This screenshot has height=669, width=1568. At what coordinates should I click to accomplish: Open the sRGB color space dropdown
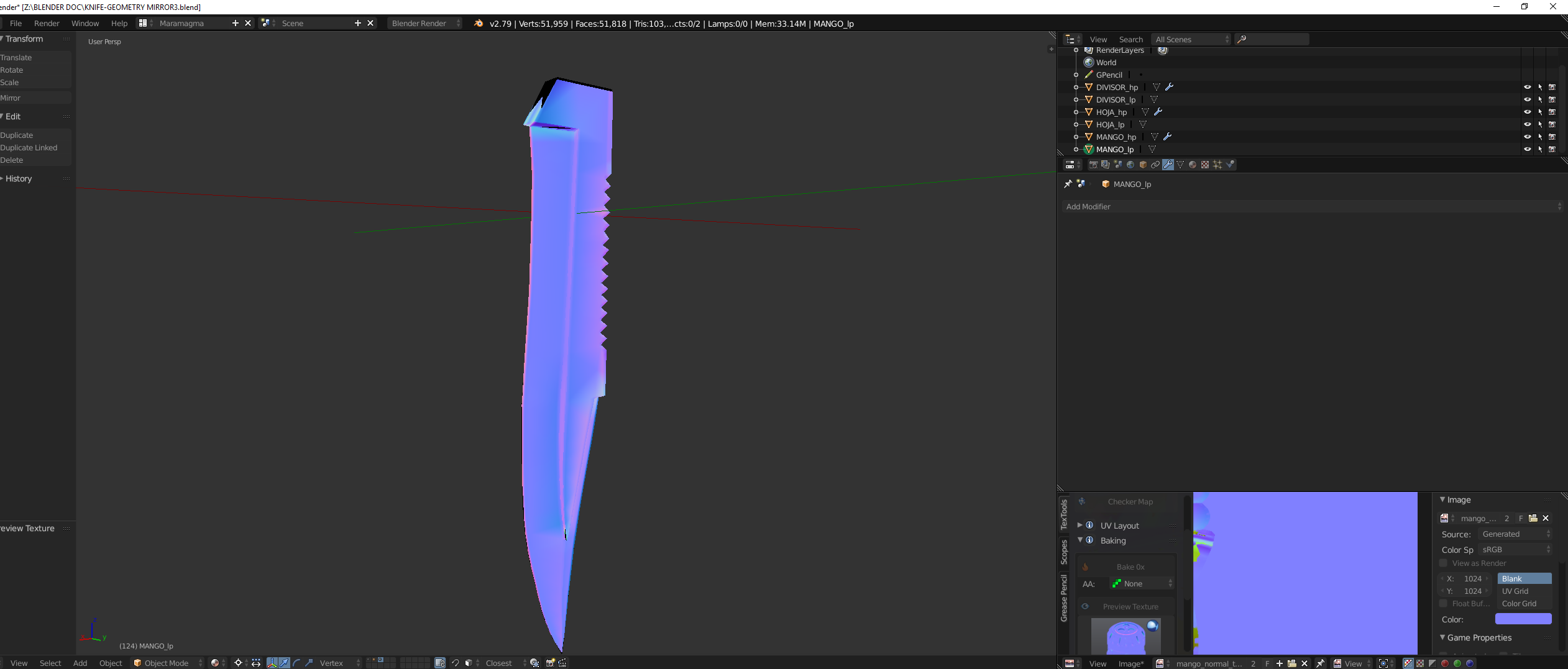coord(1515,550)
